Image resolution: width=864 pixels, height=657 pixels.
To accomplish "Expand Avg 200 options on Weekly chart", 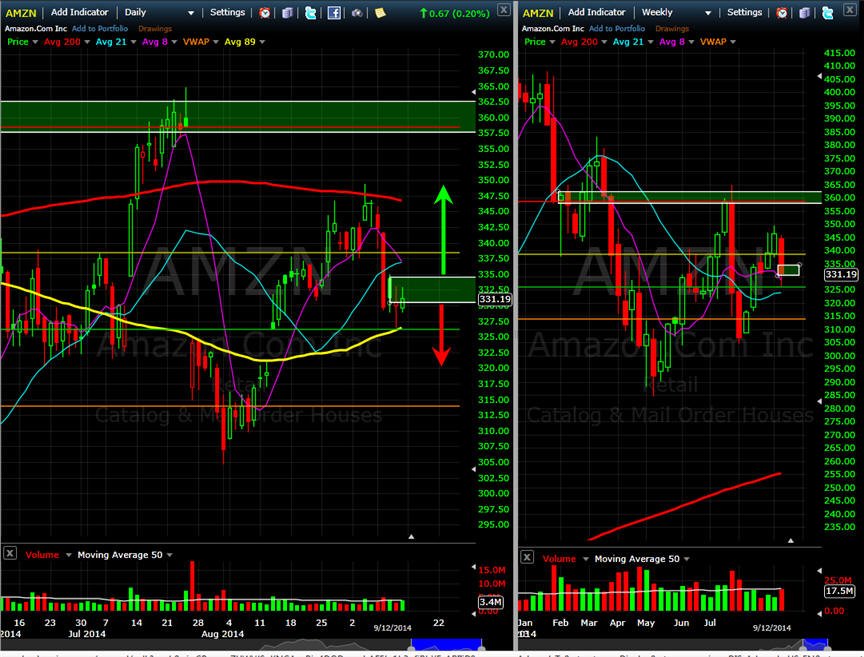I will [x=604, y=42].
